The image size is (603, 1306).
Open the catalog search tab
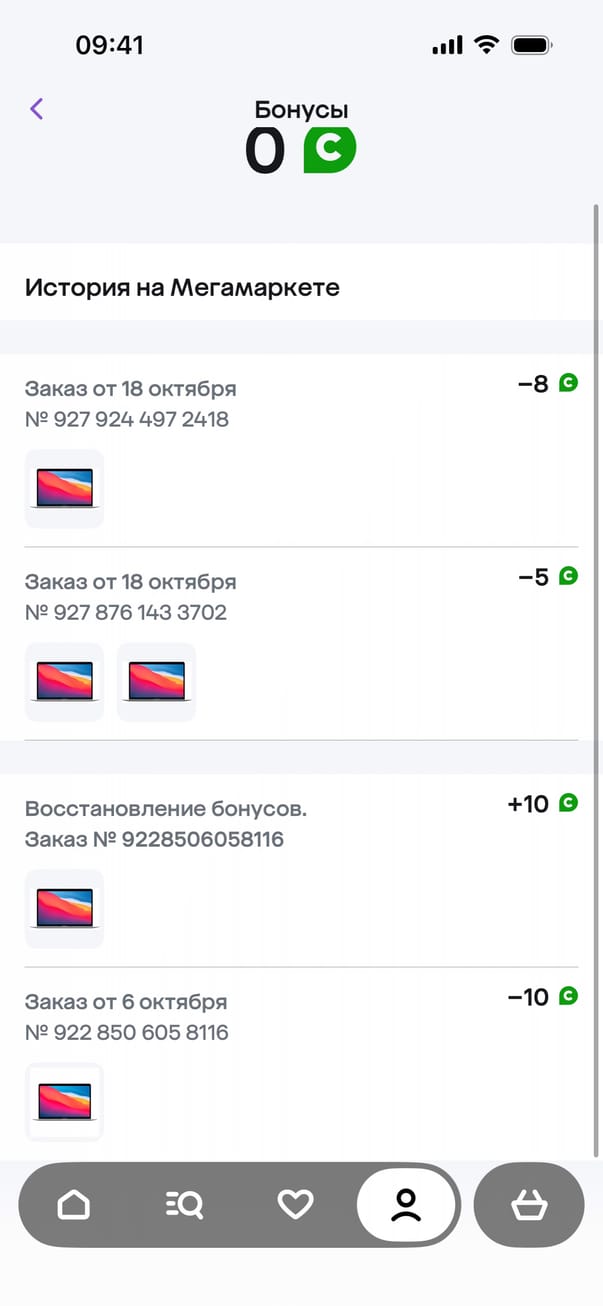tap(184, 1205)
